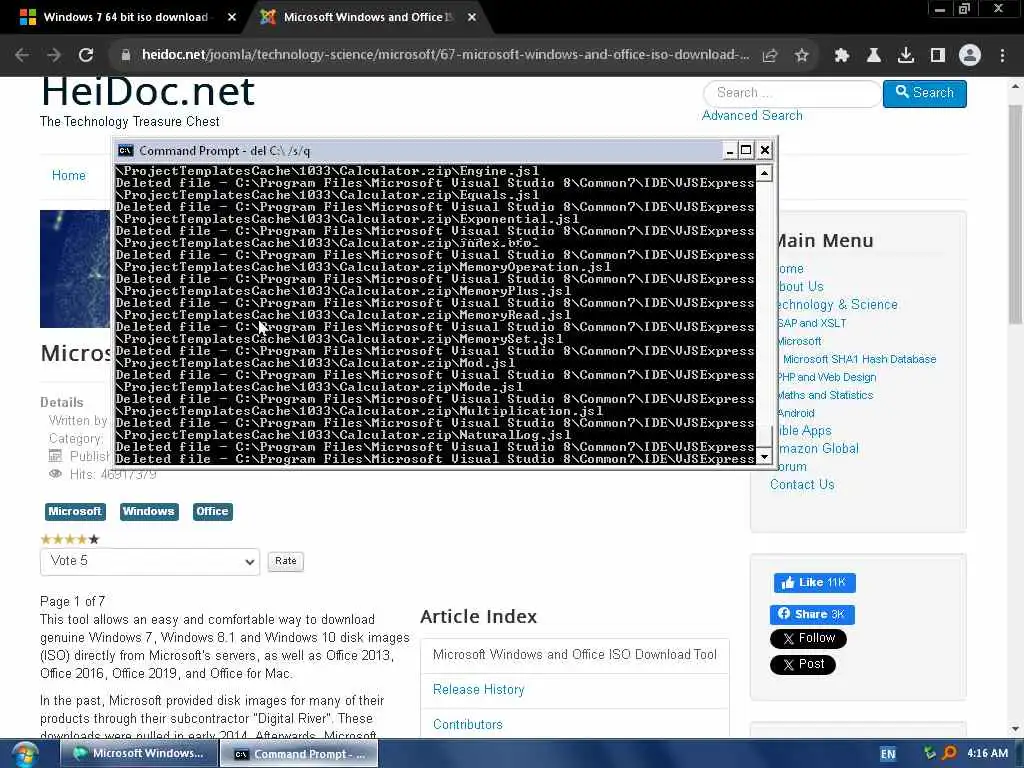Go back with the browser back arrow

pyautogui.click(x=22, y=56)
